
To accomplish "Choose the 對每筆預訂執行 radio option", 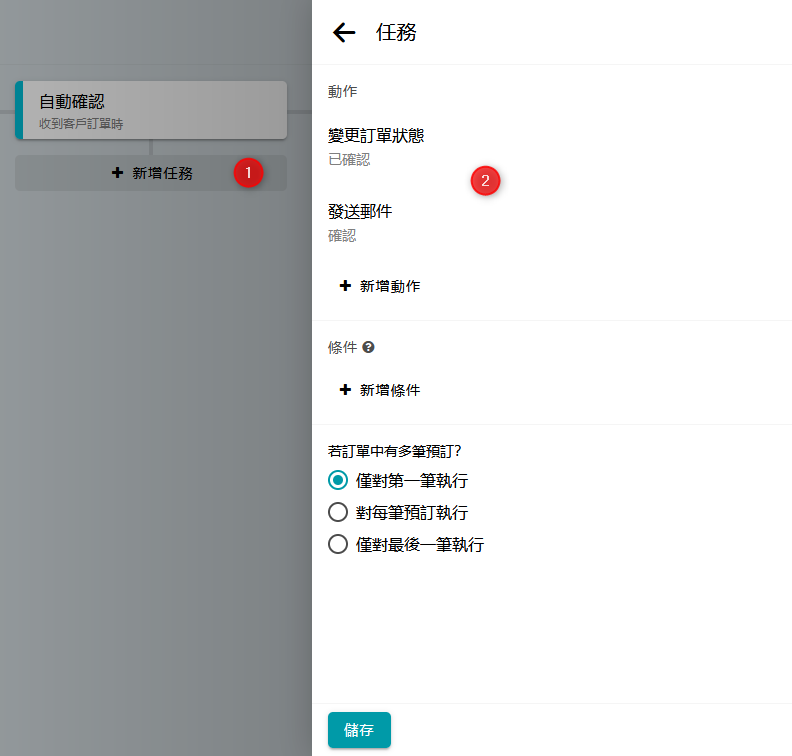I will coord(338,513).
